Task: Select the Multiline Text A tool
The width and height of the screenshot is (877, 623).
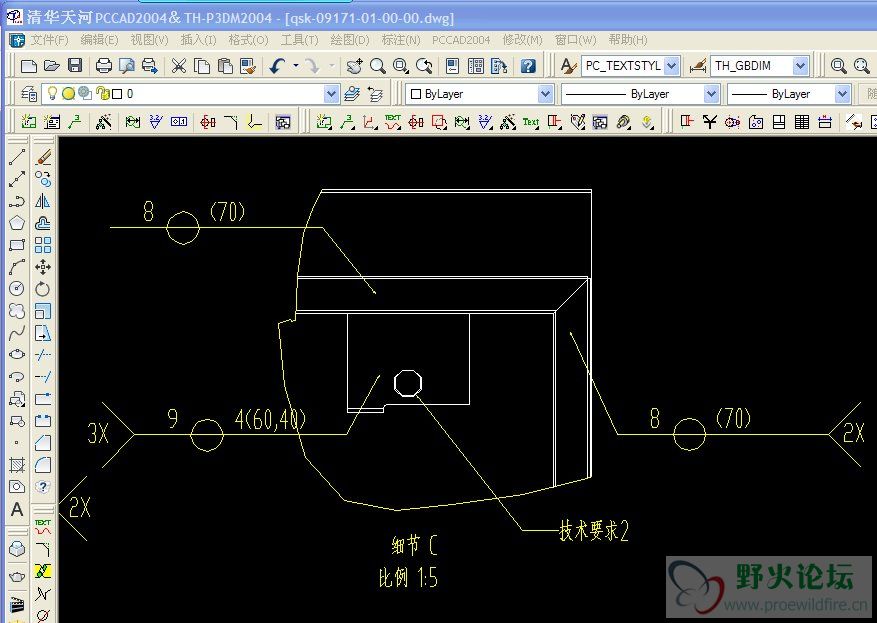Action: [17, 509]
